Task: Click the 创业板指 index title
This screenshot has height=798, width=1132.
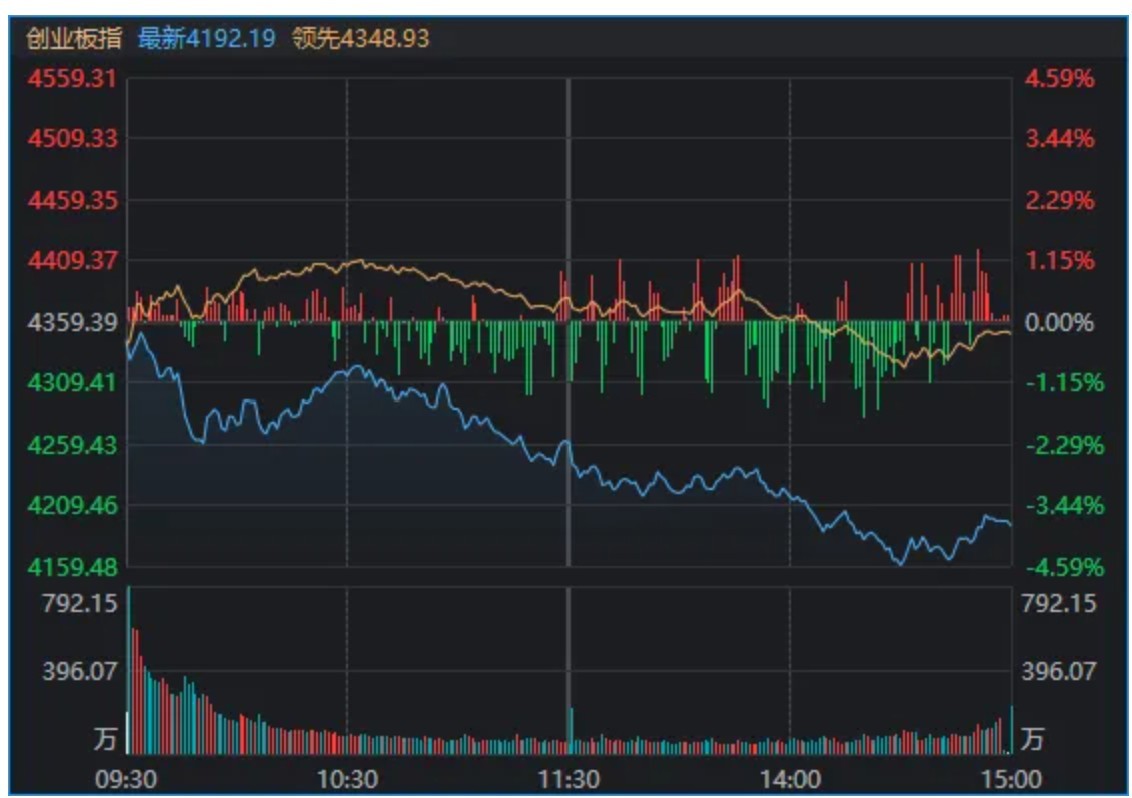Action: point(74,38)
